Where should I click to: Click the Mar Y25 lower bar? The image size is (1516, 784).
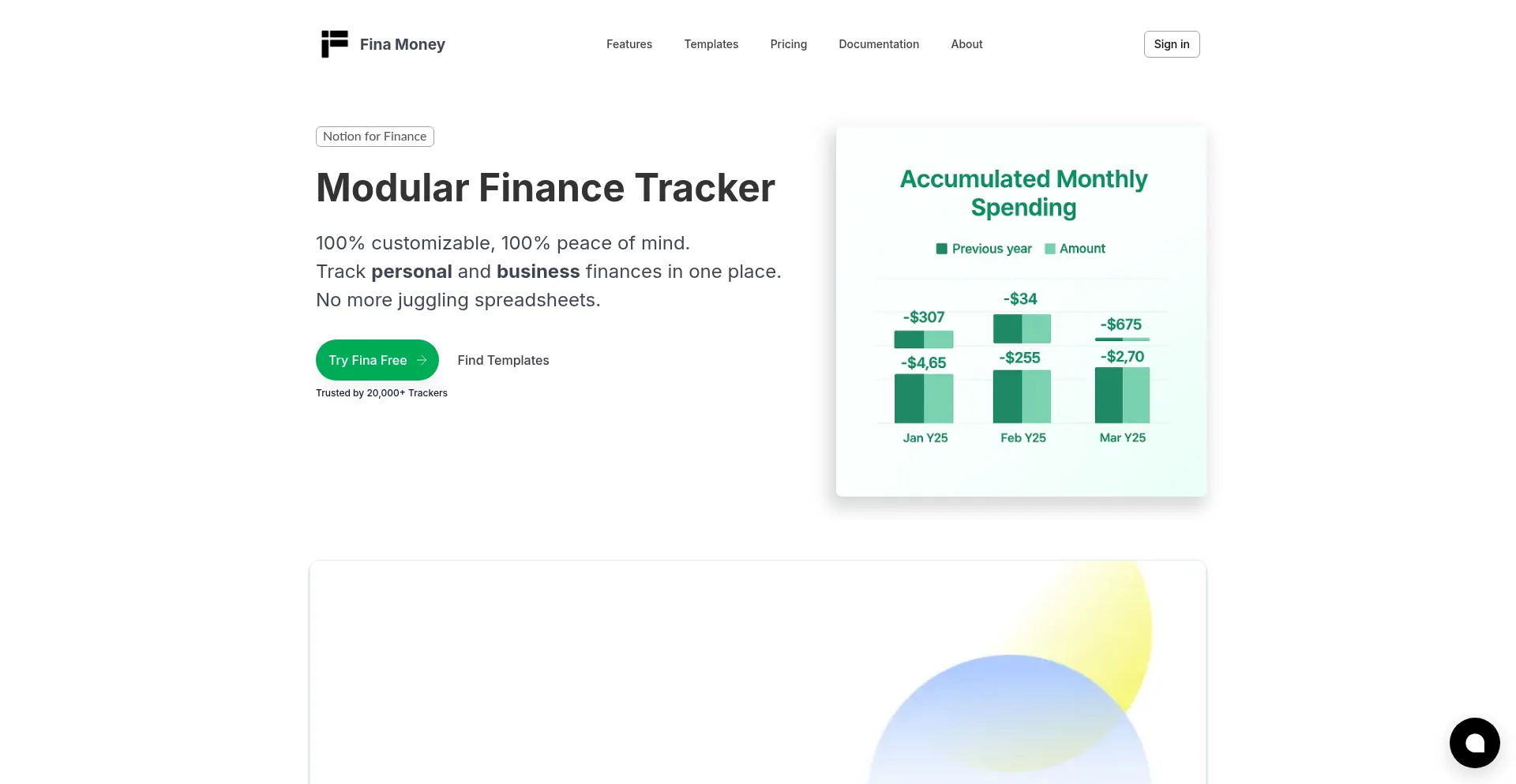(x=1122, y=395)
